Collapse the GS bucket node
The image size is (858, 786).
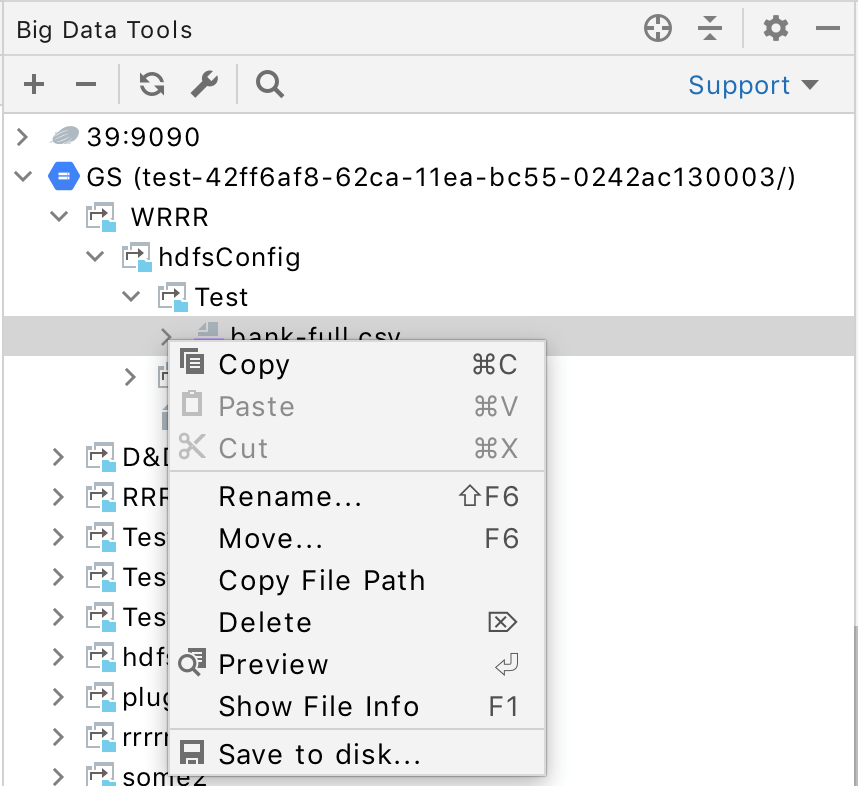click(x=24, y=177)
